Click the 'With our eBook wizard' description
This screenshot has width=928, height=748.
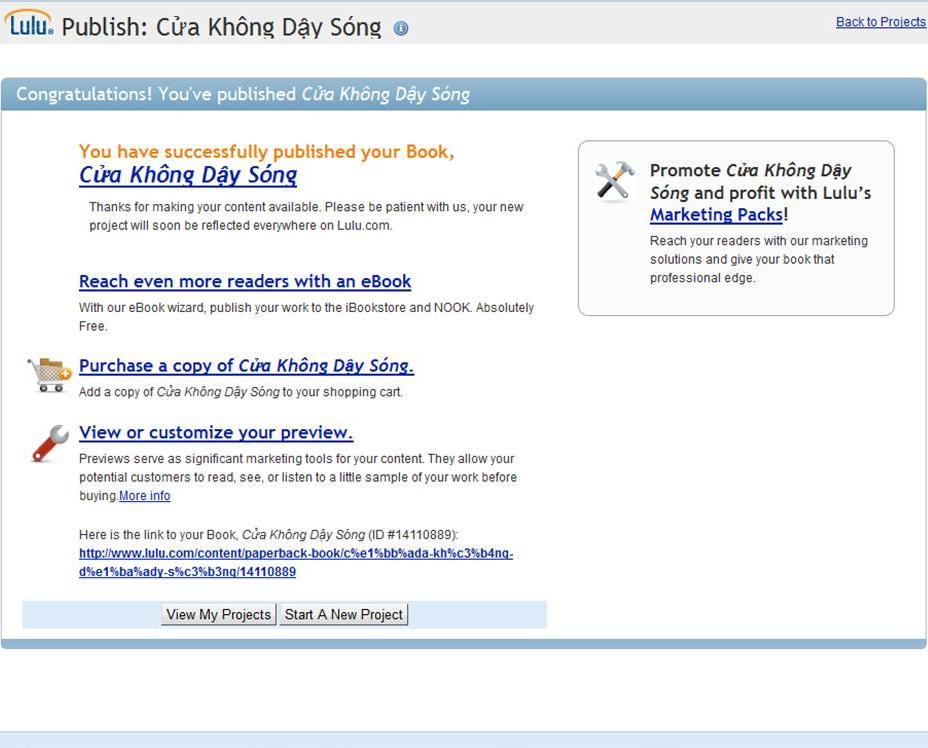pyautogui.click(x=307, y=317)
